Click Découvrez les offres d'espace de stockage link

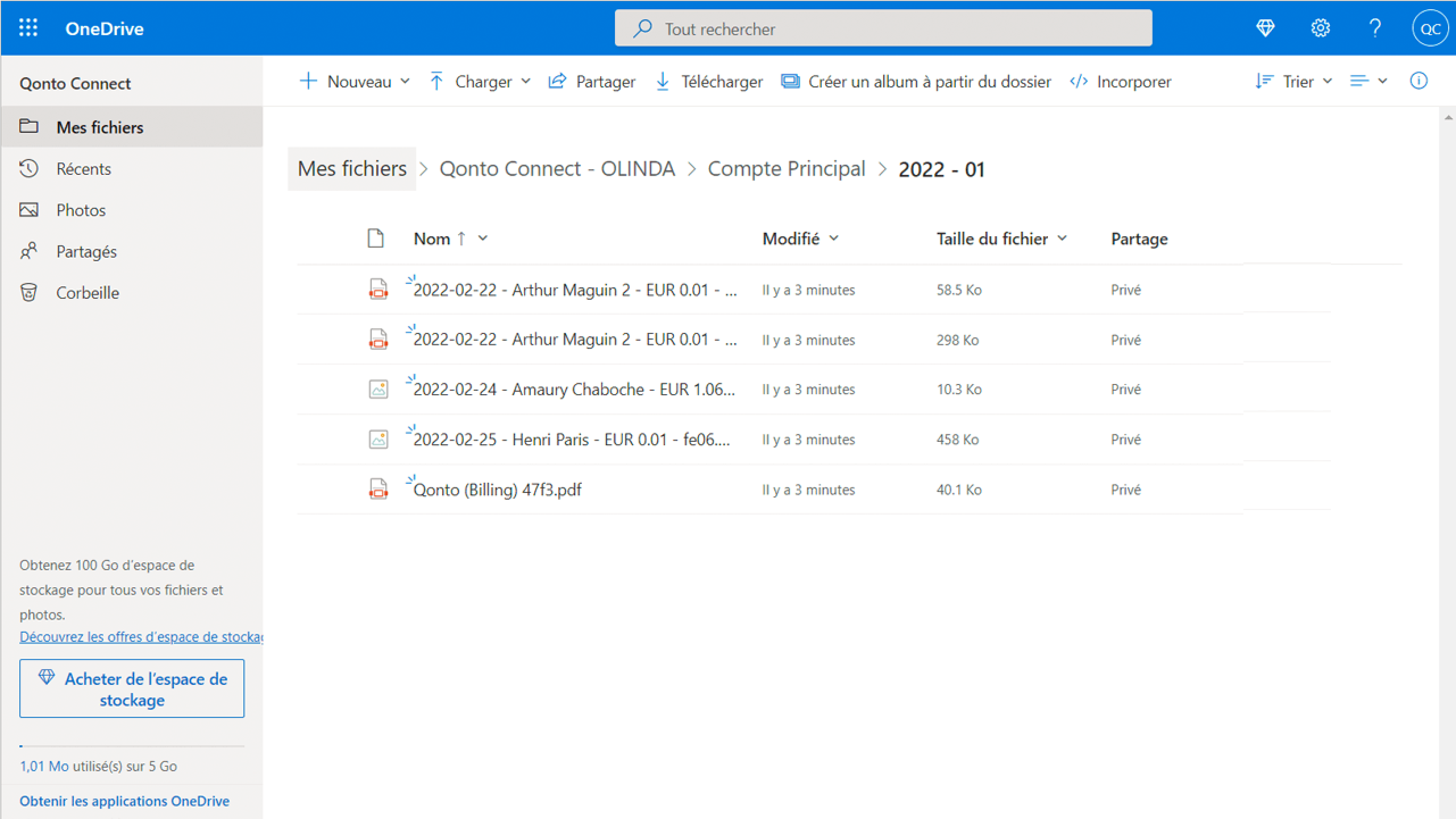[x=142, y=637]
